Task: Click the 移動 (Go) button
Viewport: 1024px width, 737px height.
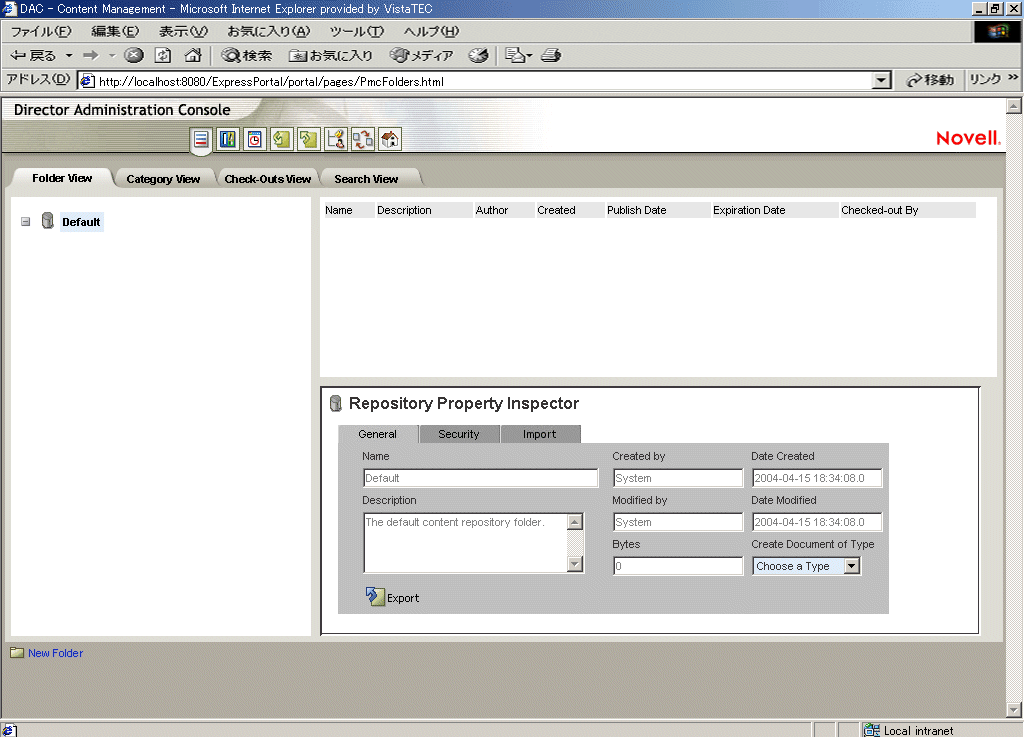Action: [930, 80]
